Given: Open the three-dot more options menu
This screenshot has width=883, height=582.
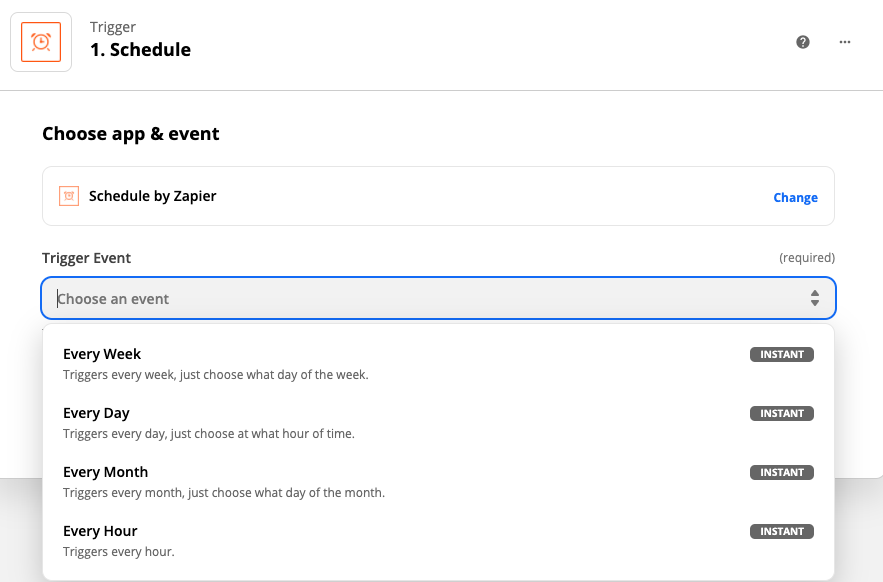Looking at the screenshot, I should tap(845, 42).
